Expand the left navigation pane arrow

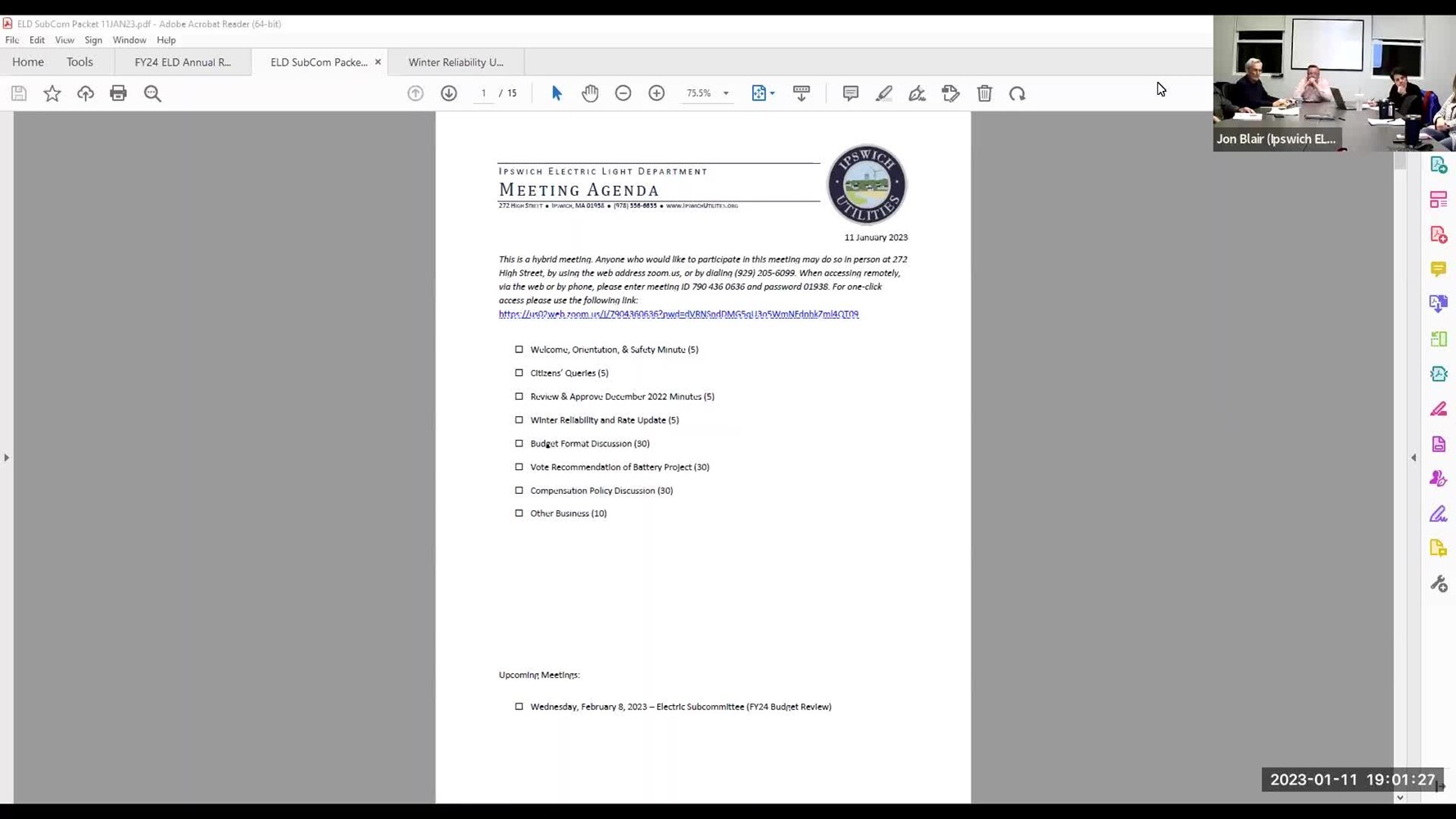click(x=7, y=458)
